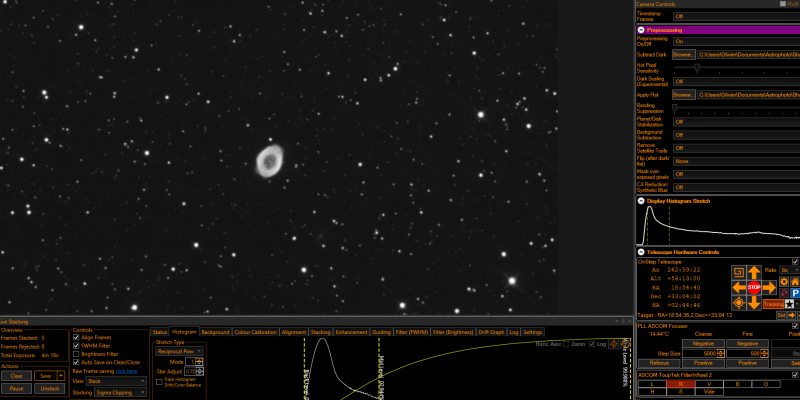The width and height of the screenshot is (800, 400).
Task: Click the Refocus button
Action: [x=659, y=363]
